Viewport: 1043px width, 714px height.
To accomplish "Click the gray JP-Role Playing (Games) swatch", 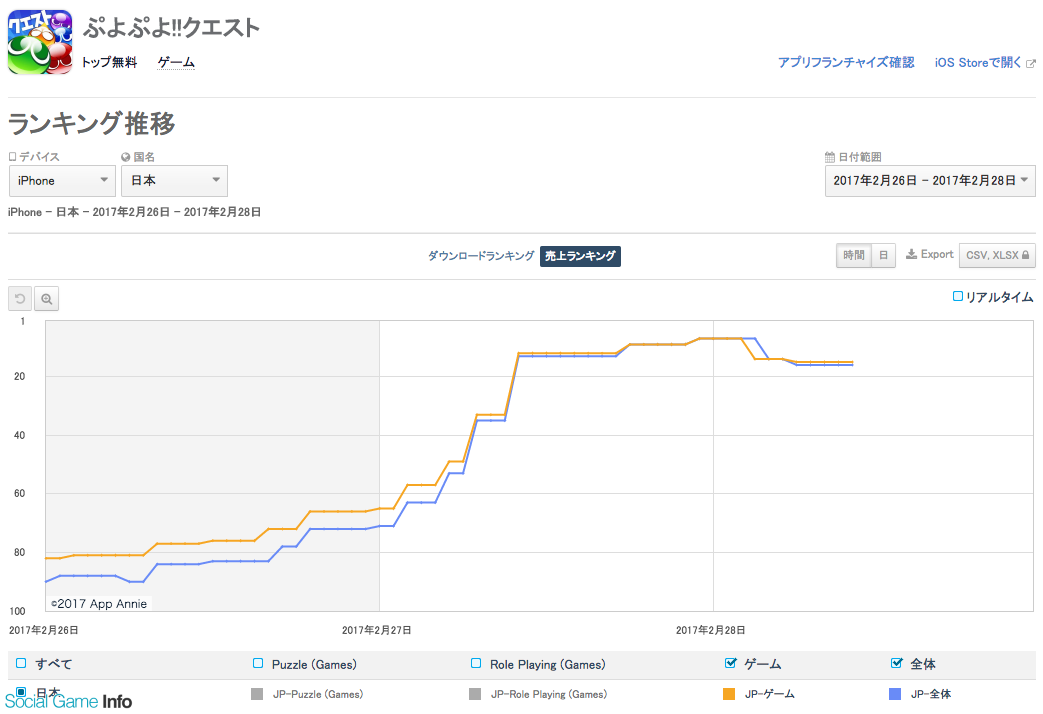I will 475,694.
